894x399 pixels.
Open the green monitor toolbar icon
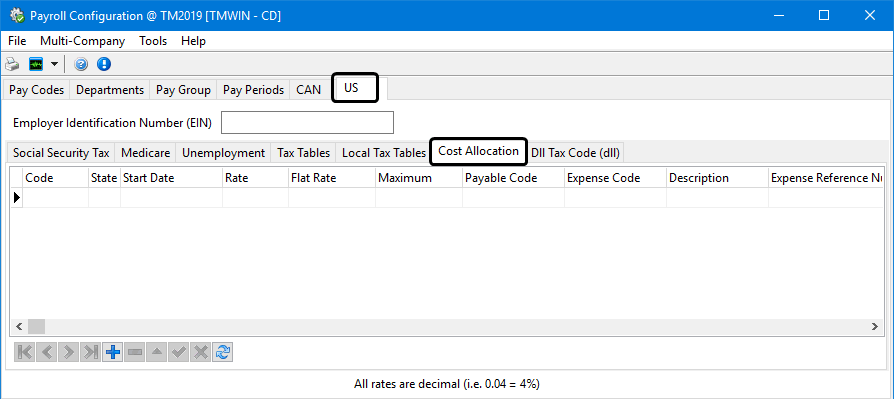[36, 64]
